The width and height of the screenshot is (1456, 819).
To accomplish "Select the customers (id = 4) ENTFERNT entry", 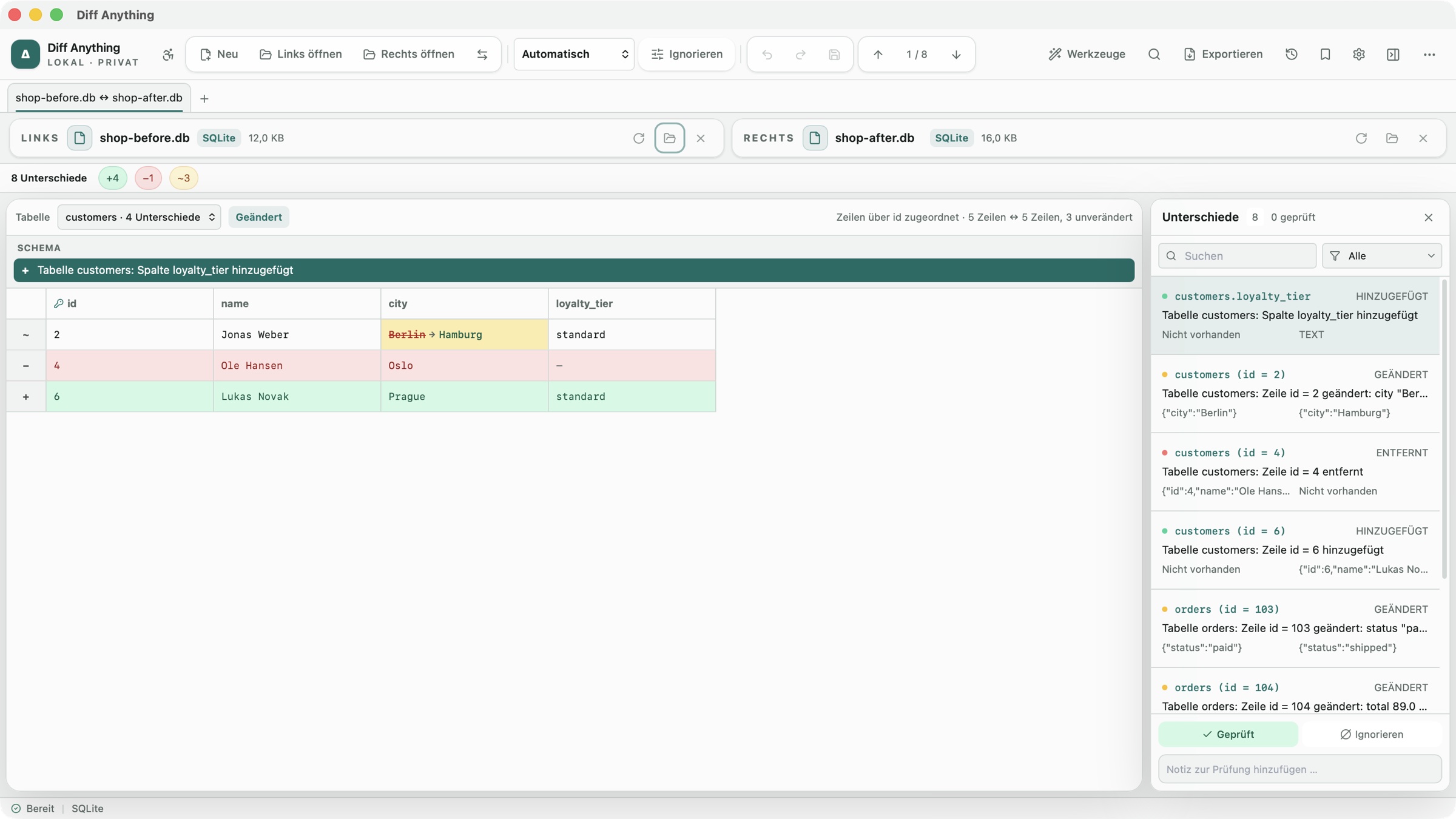I will (1295, 472).
